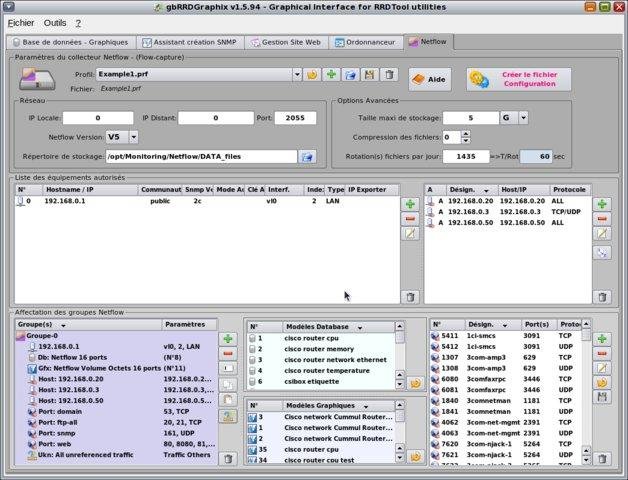
Task: Open a profile file with folder icon
Action: click(350, 75)
